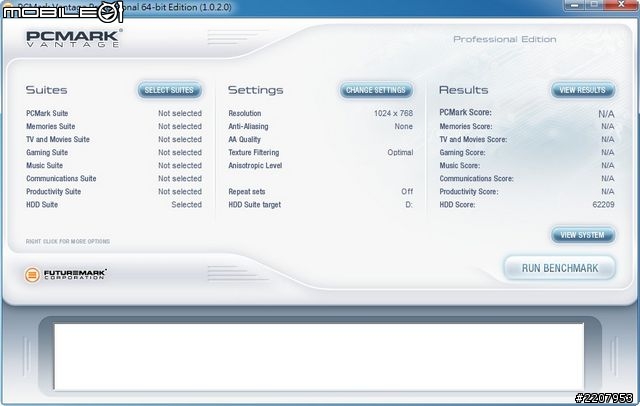This screenshot has height=406, width=640.
Task: Click the Texture Filtering label
Action: (254, 153)
